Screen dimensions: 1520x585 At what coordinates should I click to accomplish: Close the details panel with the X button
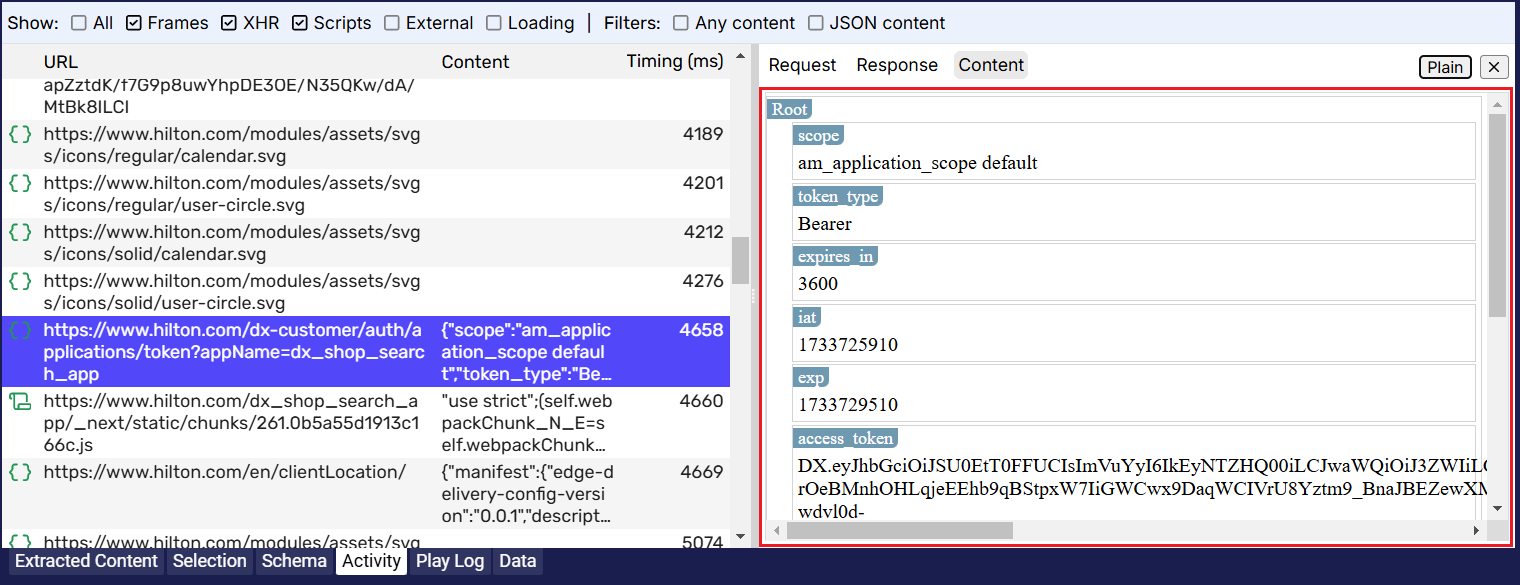point(1494,67)
